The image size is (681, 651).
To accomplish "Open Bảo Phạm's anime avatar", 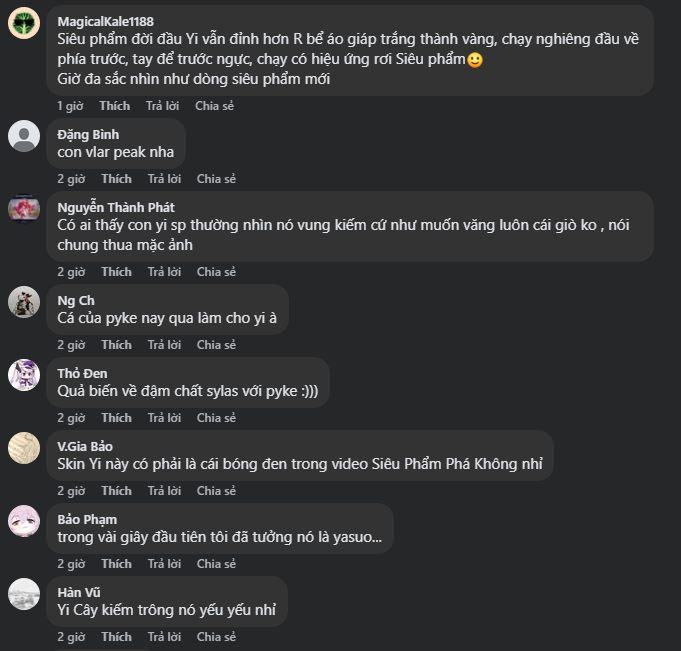I will coord(24,521).
